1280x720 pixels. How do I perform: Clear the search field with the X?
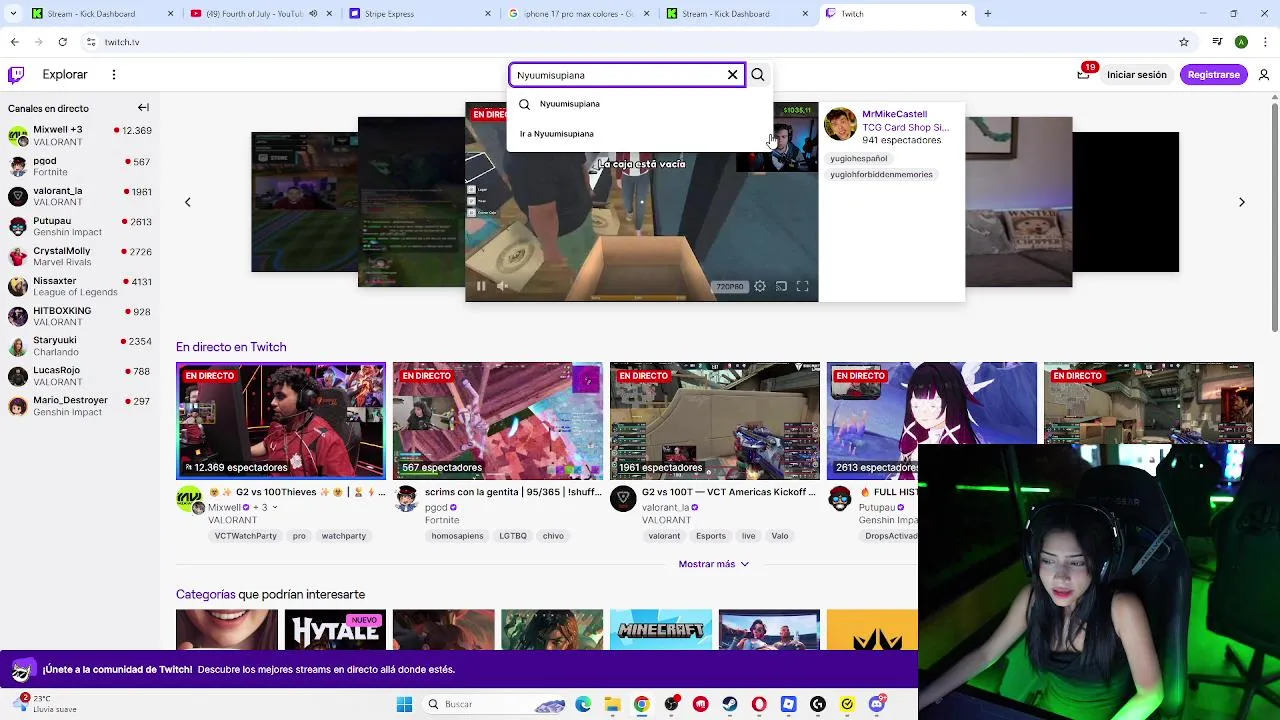(732, 75)
